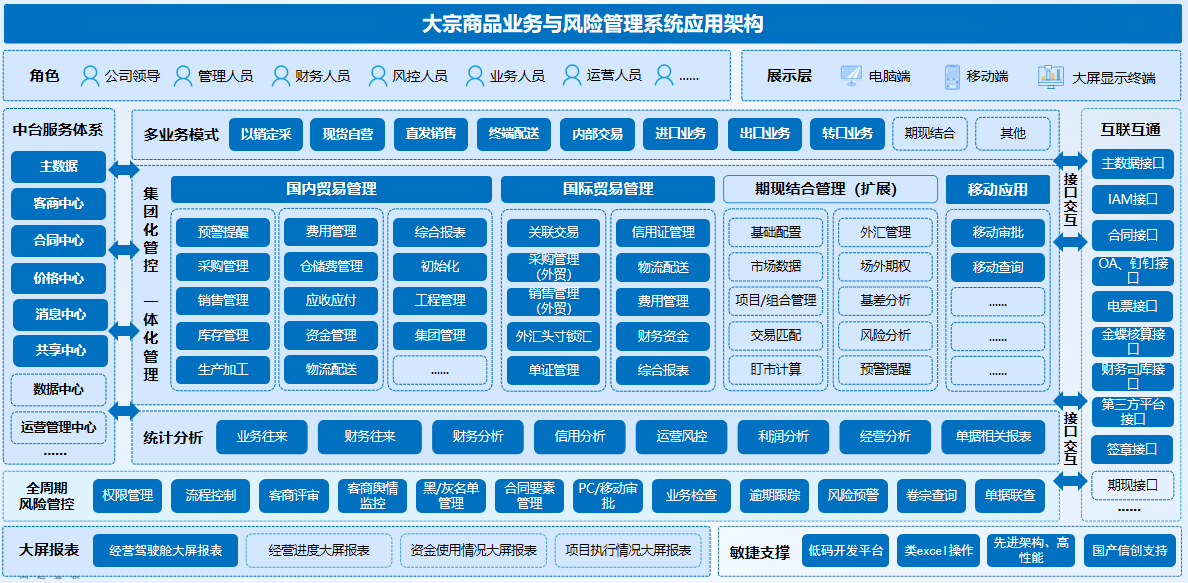Click the person icon beside 财务人员
Screen dimensions: 1188x583
pyautogui.click(x=280, y=75)
